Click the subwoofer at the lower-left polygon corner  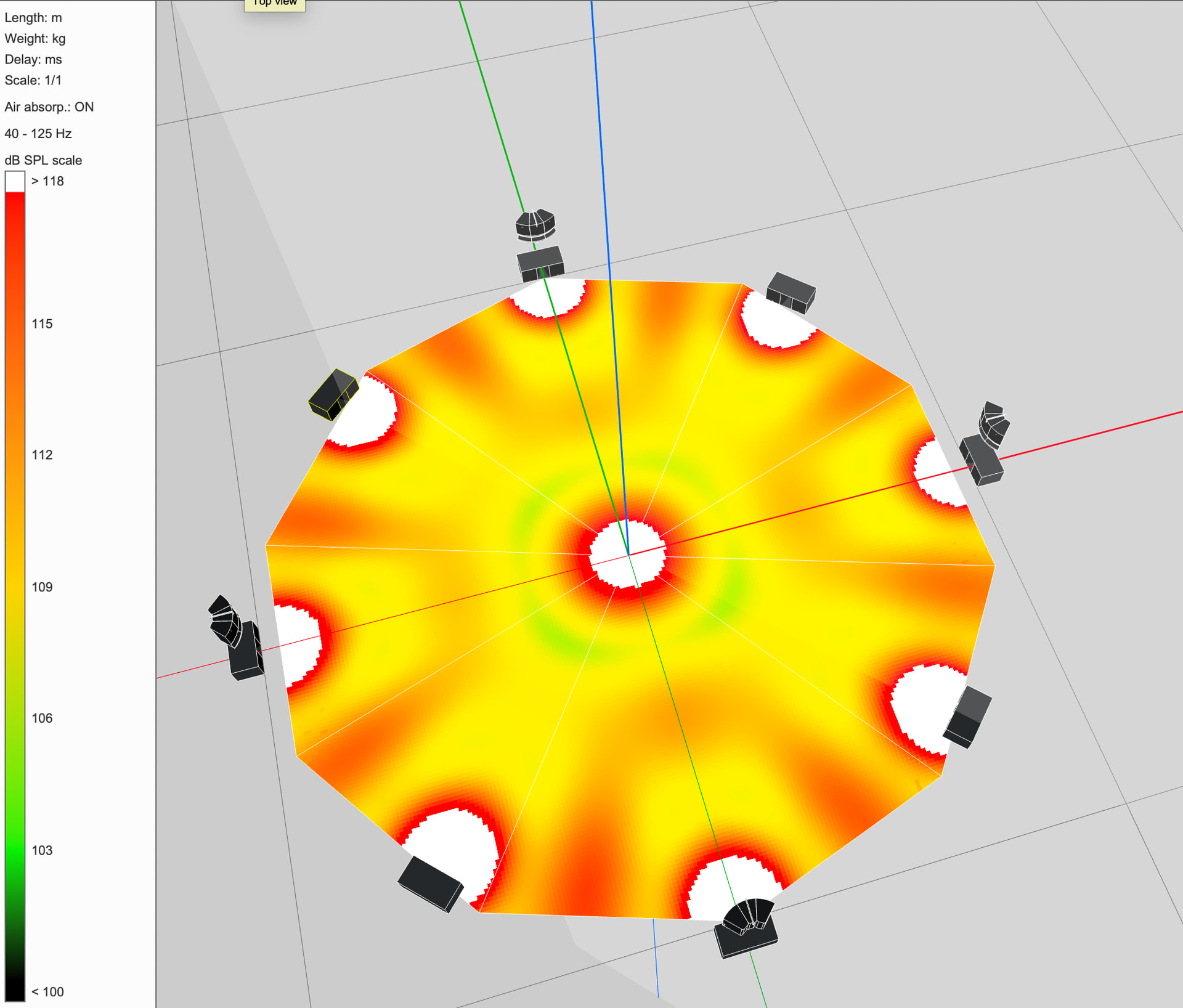click(x=430, y=883)
